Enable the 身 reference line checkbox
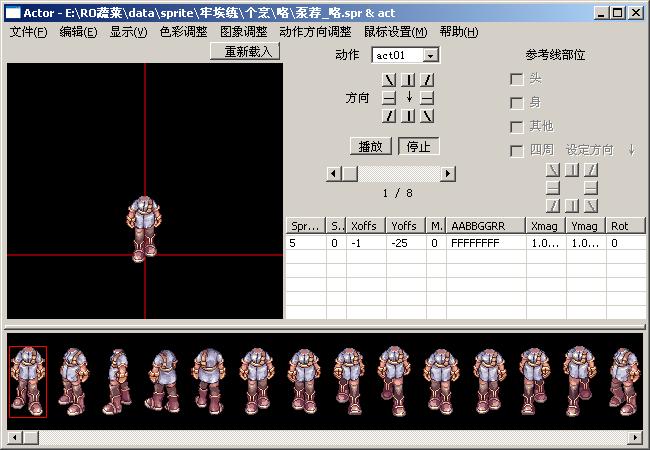This screenshot has height=450, width=650. [517, 103]
